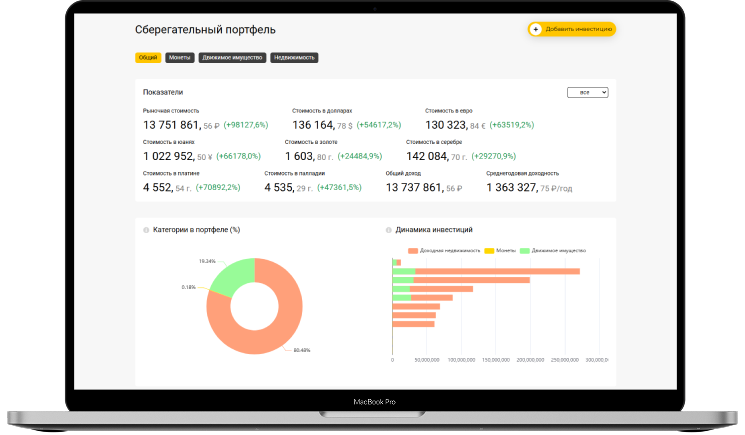745x435 pixels.
Task: Click the plus icon in Добавить инвестицию
Action: tap(536, 29)
